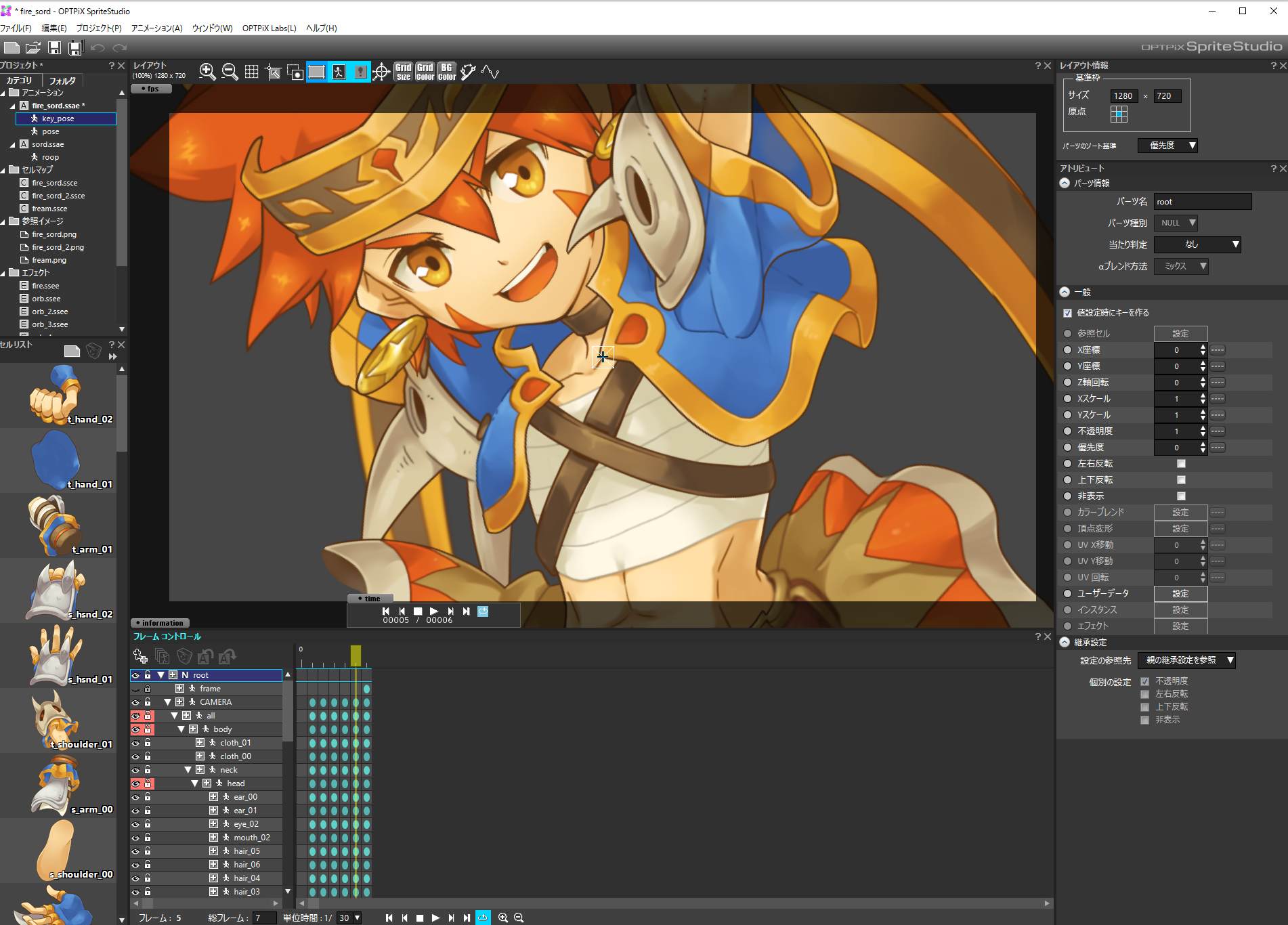Toggle visibility eye of neck part
1288x925 pixels.
pyautogui.click(x=135, y=770)
